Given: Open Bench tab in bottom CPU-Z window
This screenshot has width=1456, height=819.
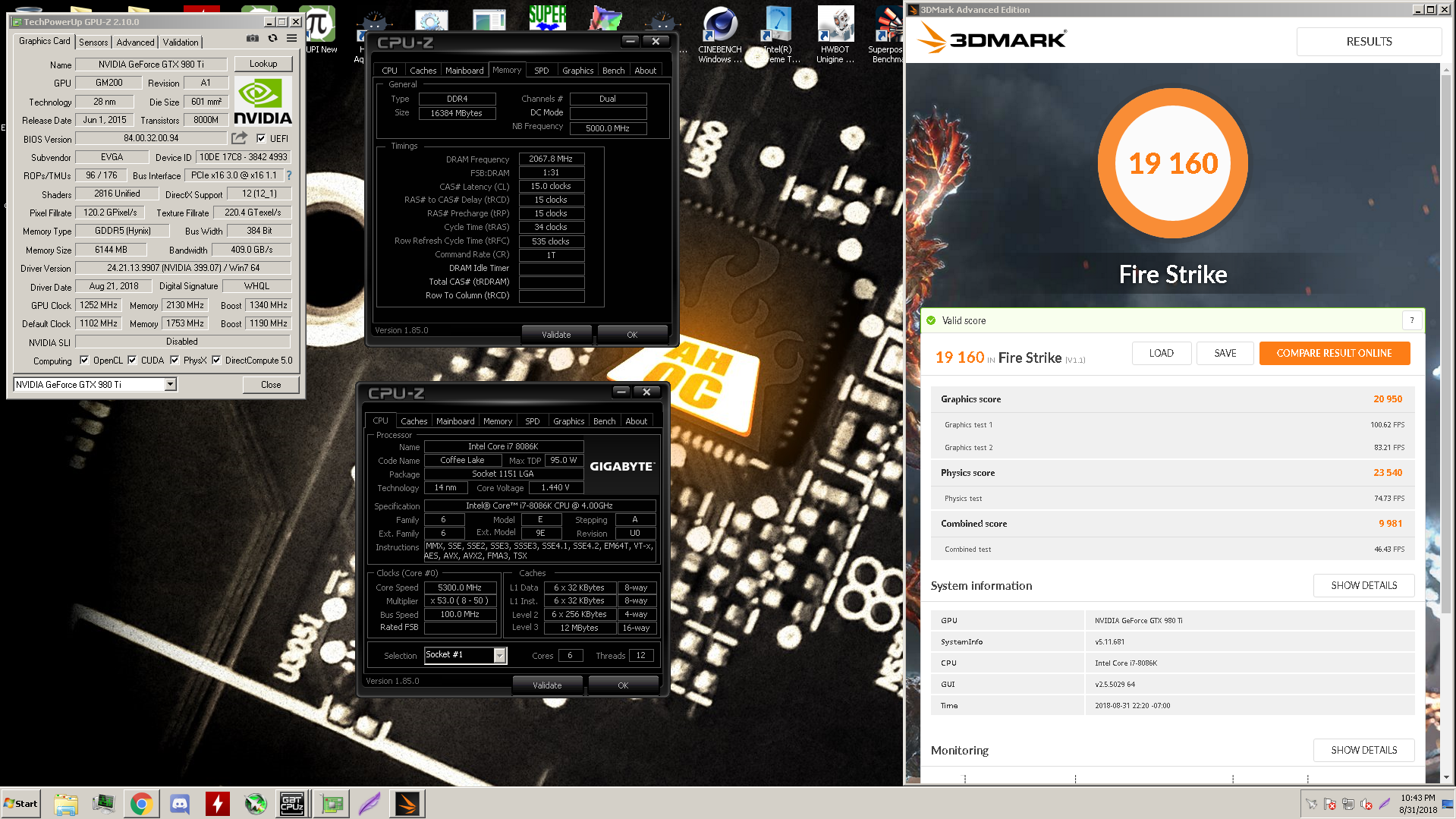Looking at the screenshot, I should [x=605, y=421].
